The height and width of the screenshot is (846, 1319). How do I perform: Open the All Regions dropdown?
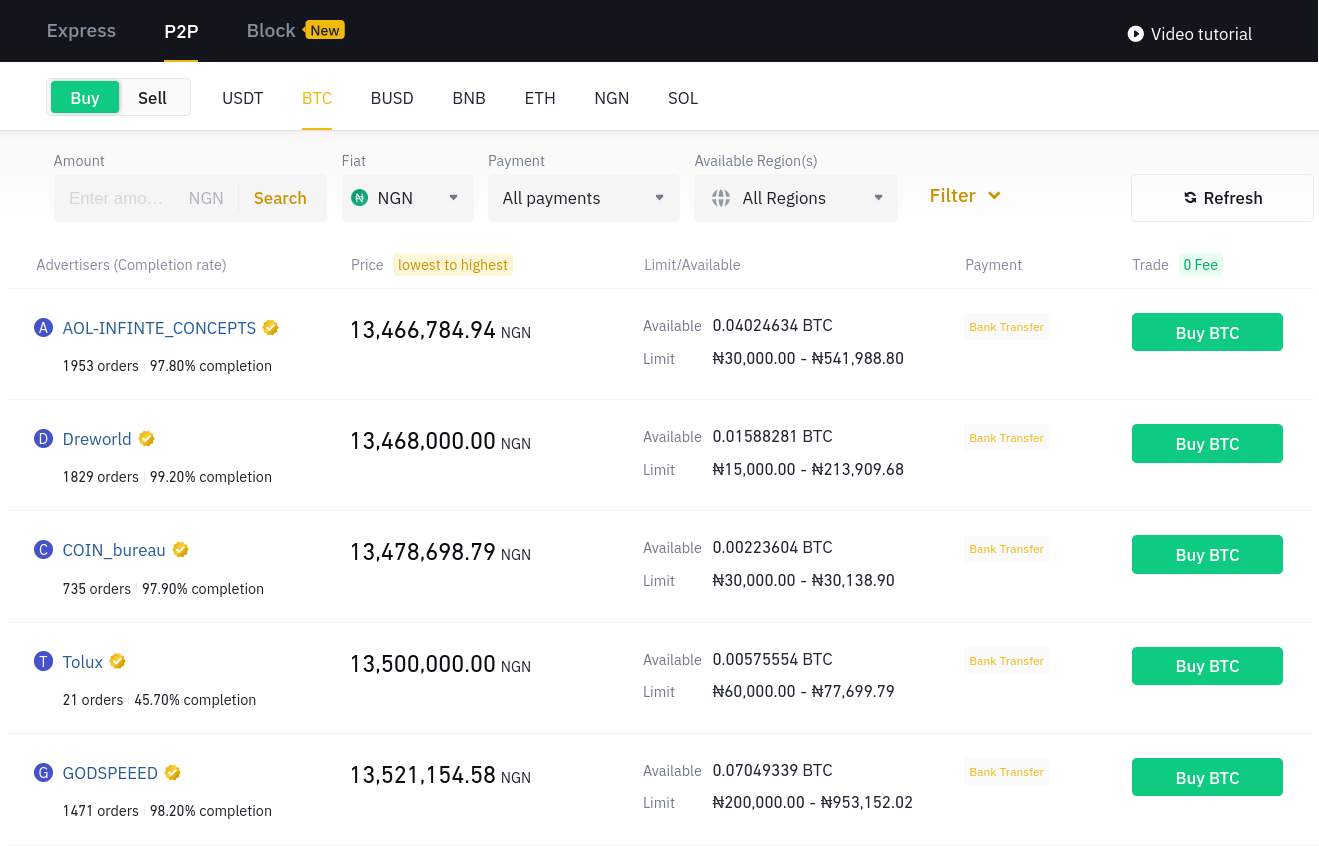[x=796, y=198]
